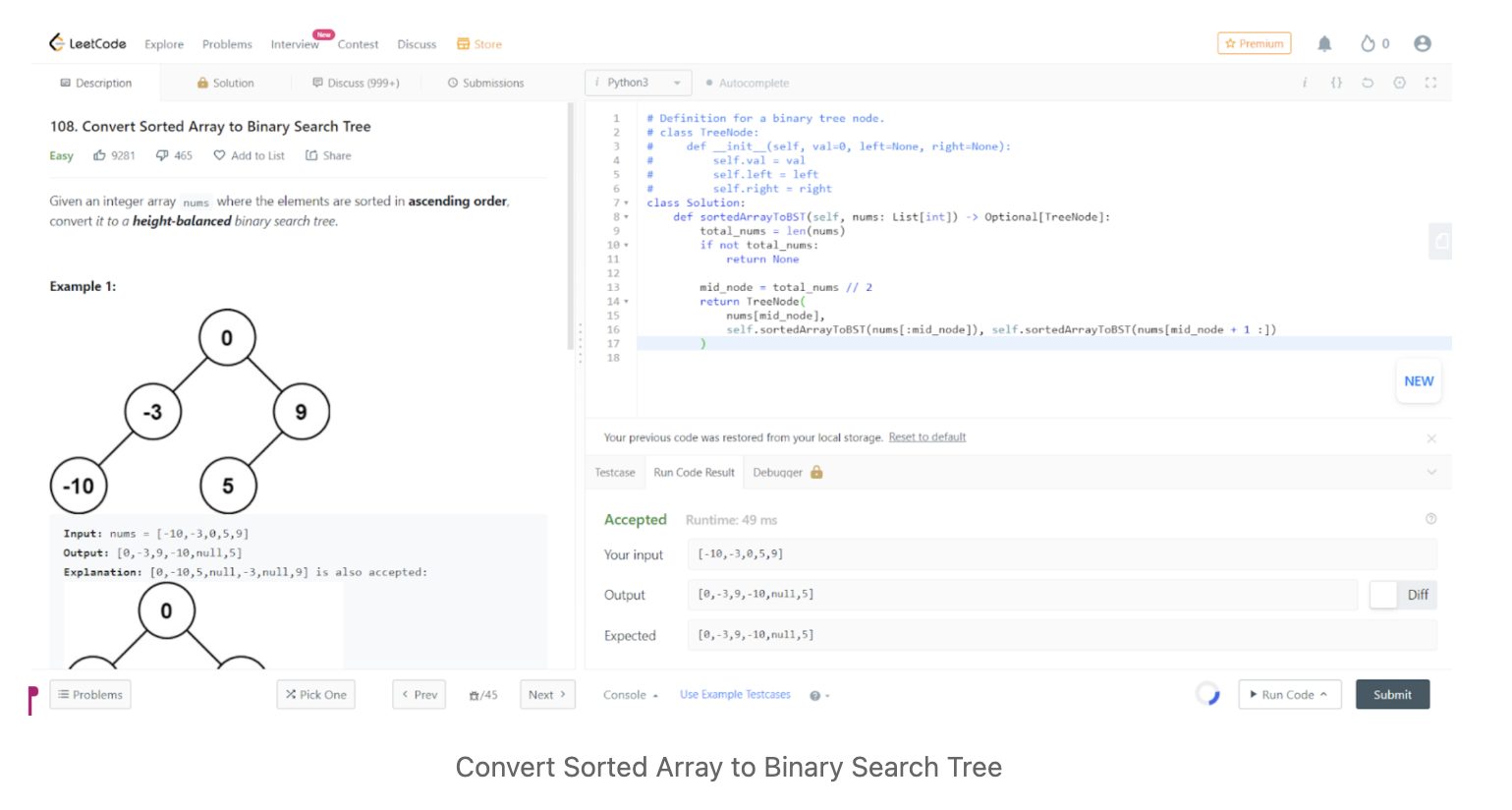Add problem to list heart icon
The height and width of the screenshot is (810, 1512).
tap(219, 155)
